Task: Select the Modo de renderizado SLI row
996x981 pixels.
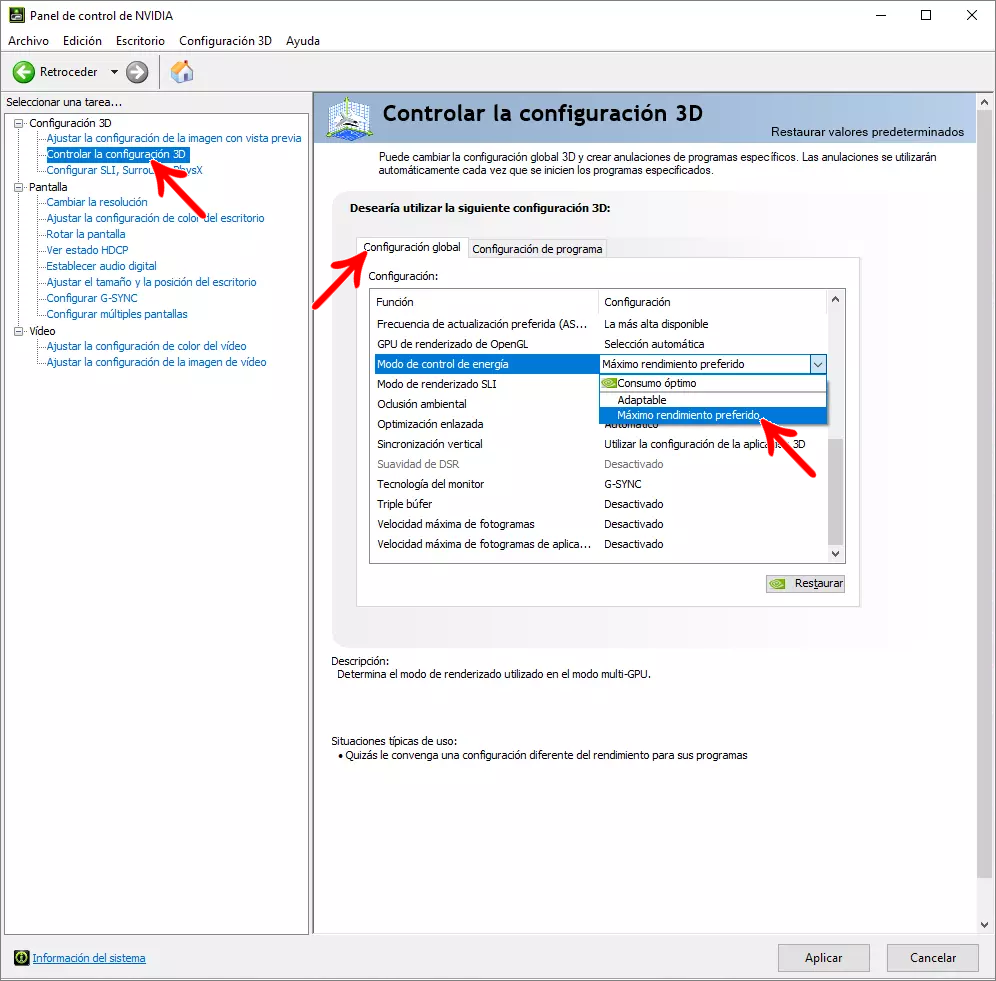Action: (487, 384)
